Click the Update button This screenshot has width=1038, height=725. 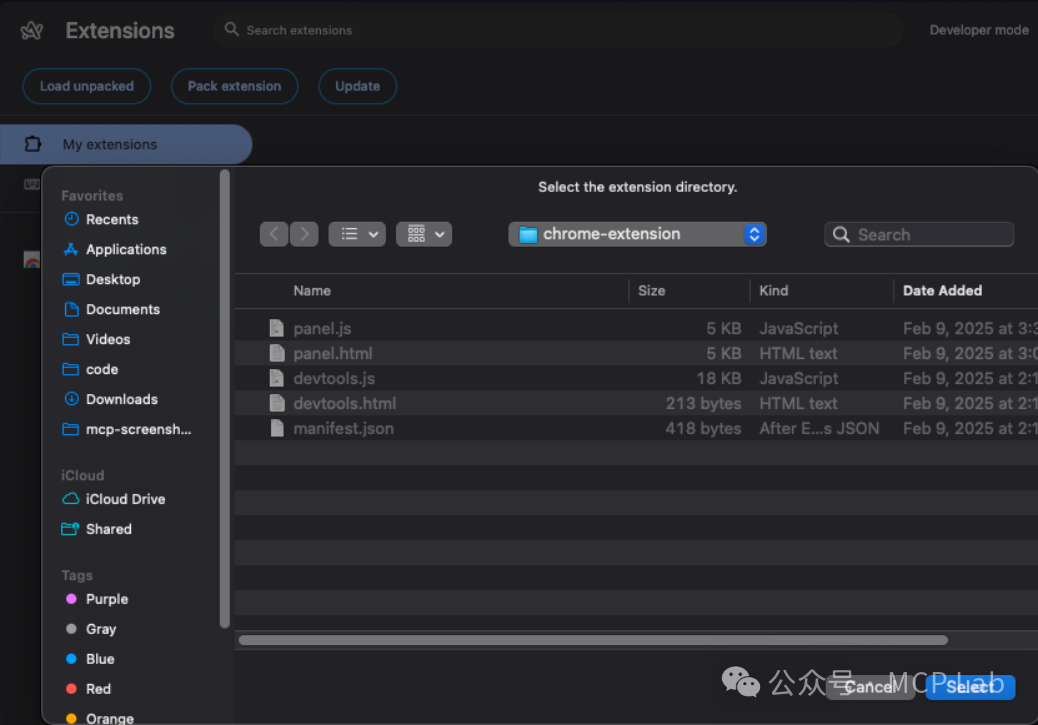(357, 86)
